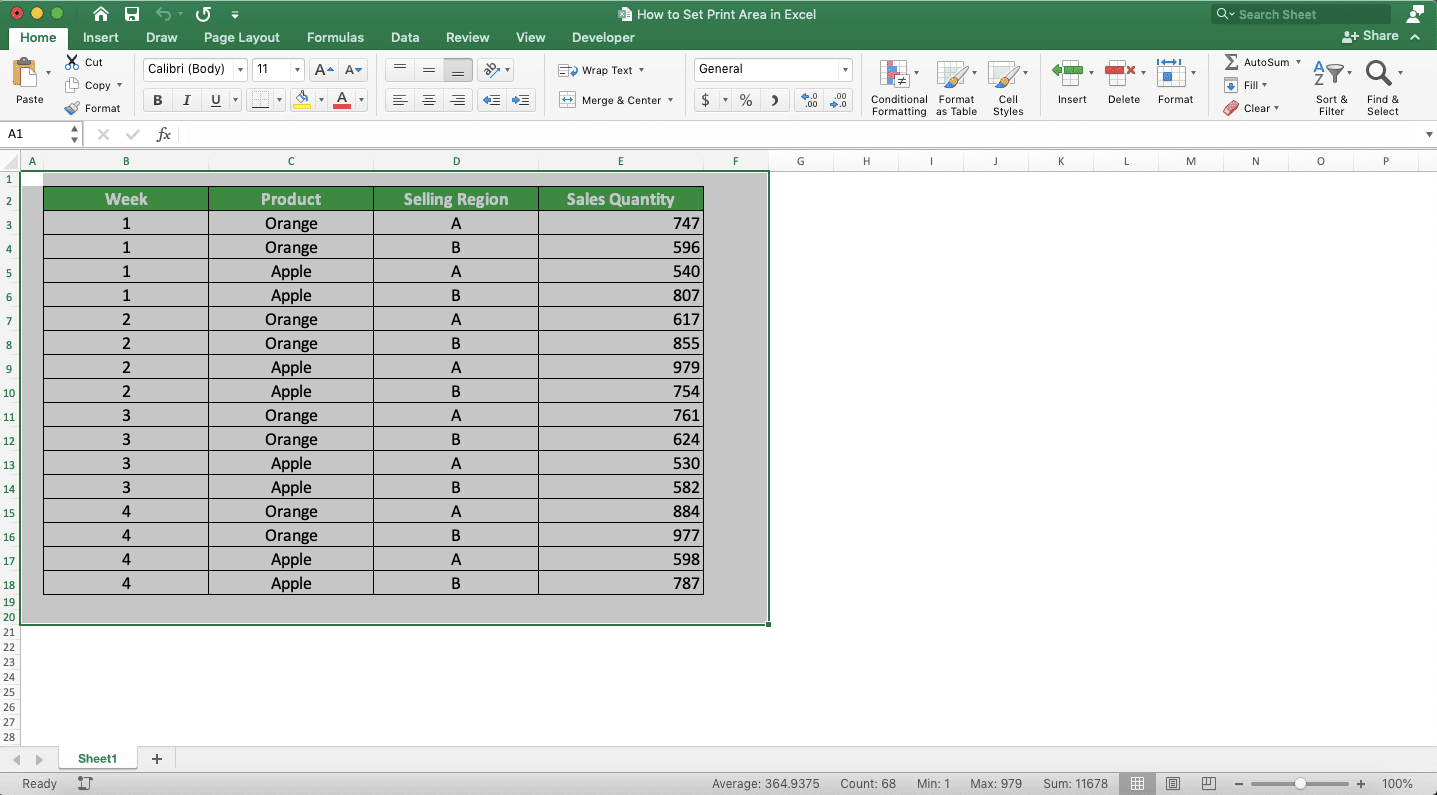Screen dimensions: 1437x795
Task: Open the font name dropdown Calibri (Body)
Action: pos(240,70)
